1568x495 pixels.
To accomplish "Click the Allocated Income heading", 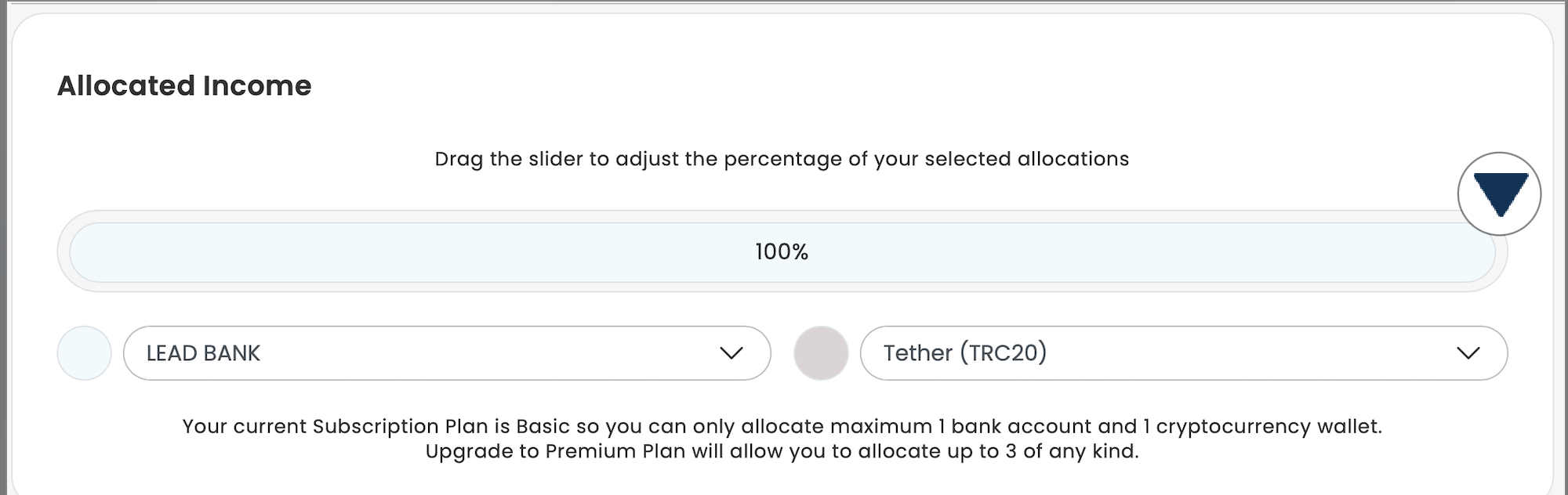I will (x=184, y=85).
